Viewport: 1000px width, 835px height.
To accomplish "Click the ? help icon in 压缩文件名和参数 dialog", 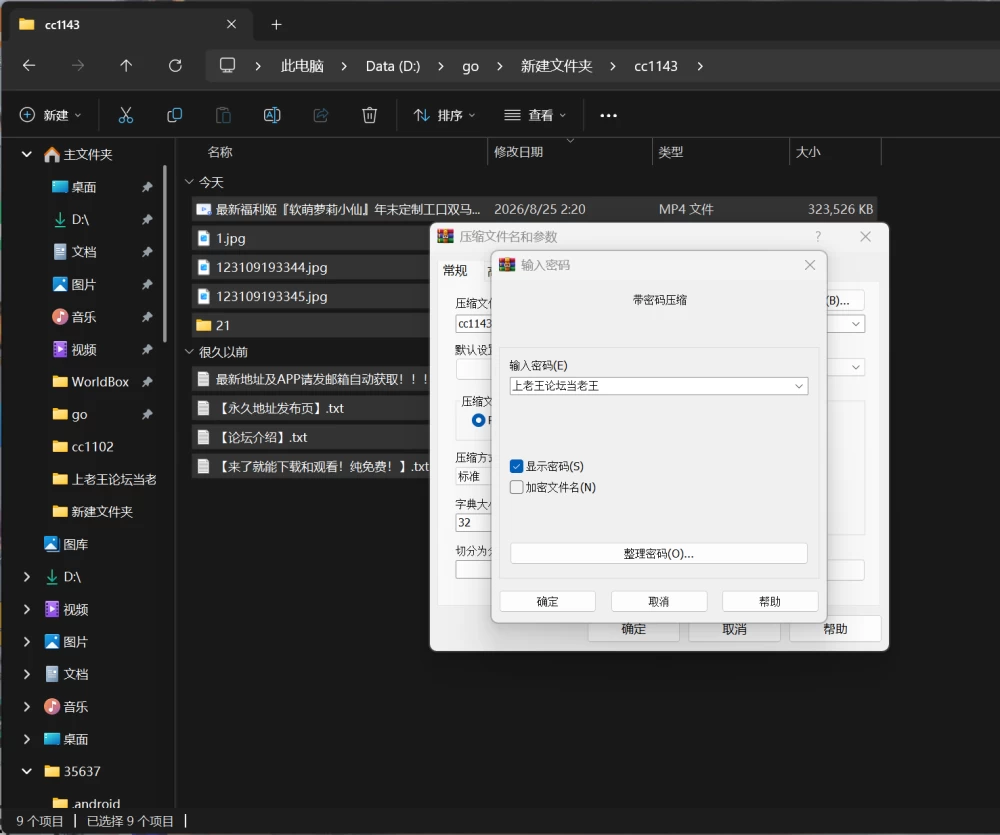I will click(x=818, y=237).
